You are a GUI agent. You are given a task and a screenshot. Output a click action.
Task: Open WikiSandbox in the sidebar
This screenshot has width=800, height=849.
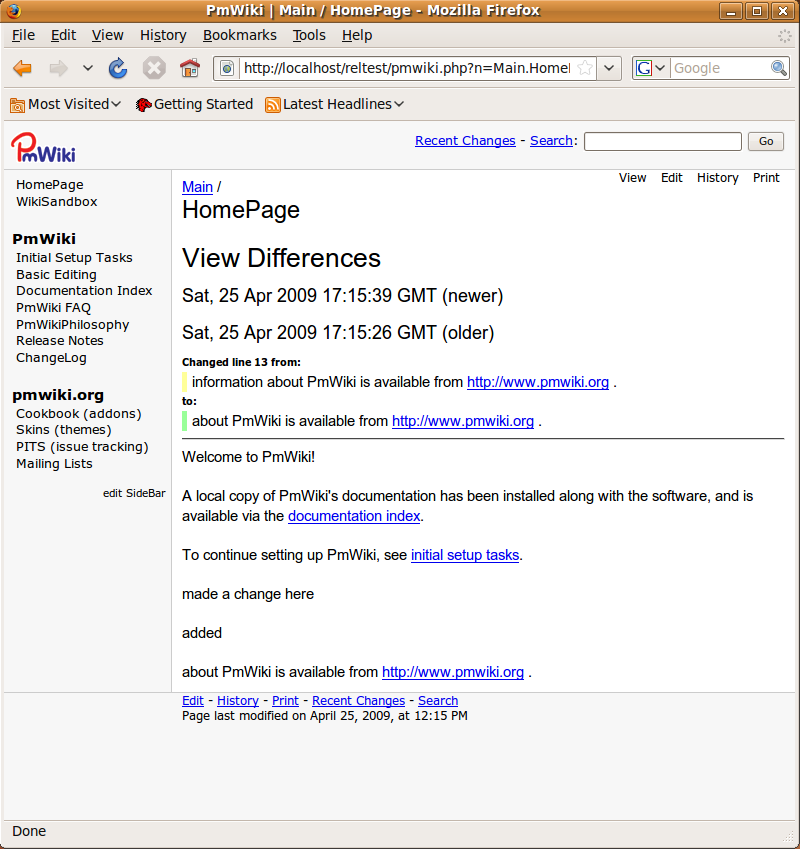coord(57,201)
